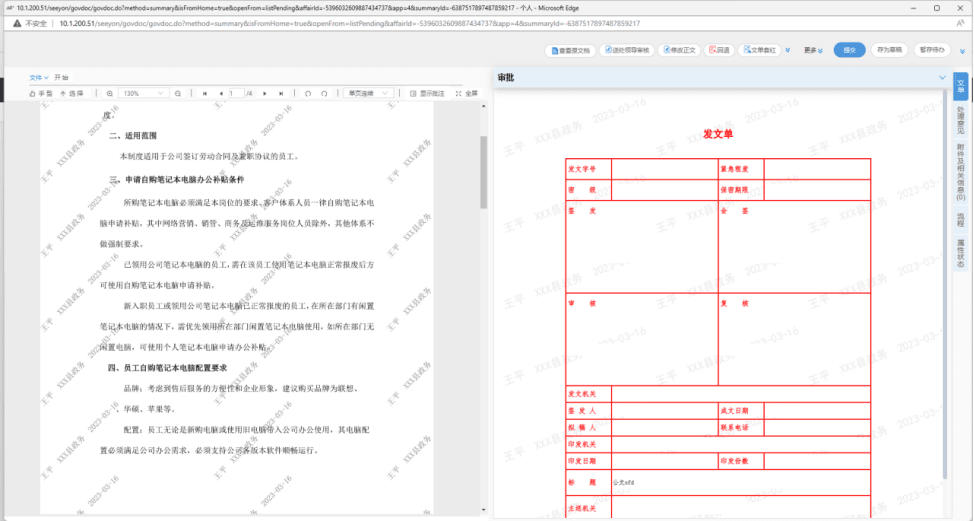Open the 属性状态 side tab
Image resolution: width=974 pixels, height=521 pixels.
[x=960, y=253]
